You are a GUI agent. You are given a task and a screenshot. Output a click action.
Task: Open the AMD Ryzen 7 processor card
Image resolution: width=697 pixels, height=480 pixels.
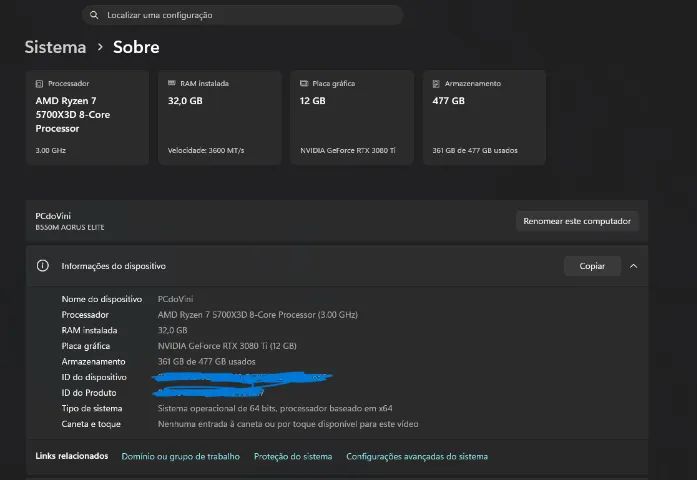[88, 117]
